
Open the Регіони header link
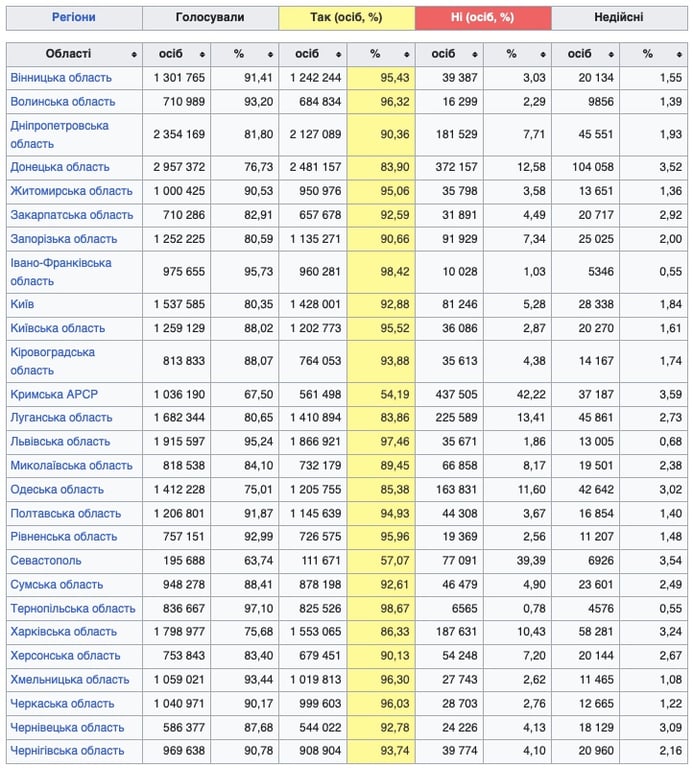click(74, 18)
